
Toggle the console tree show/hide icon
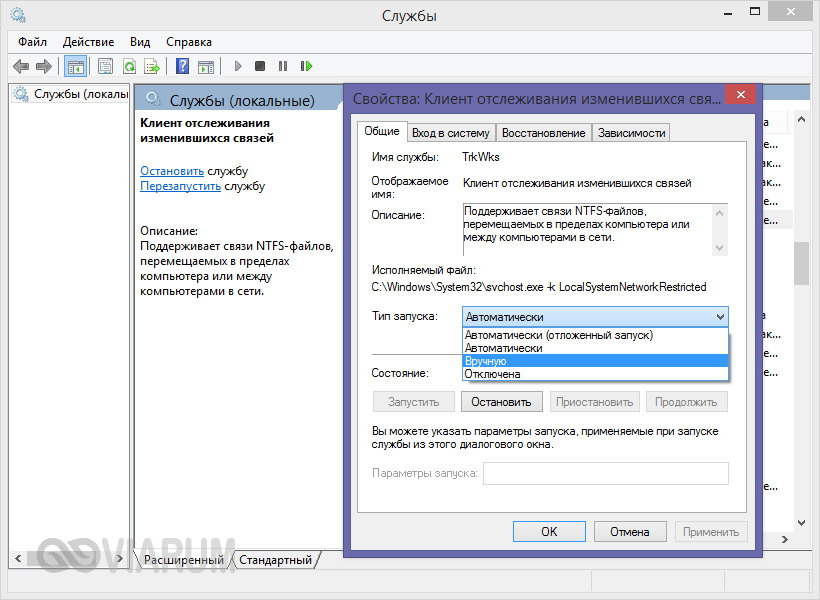(x=74, y=66)
